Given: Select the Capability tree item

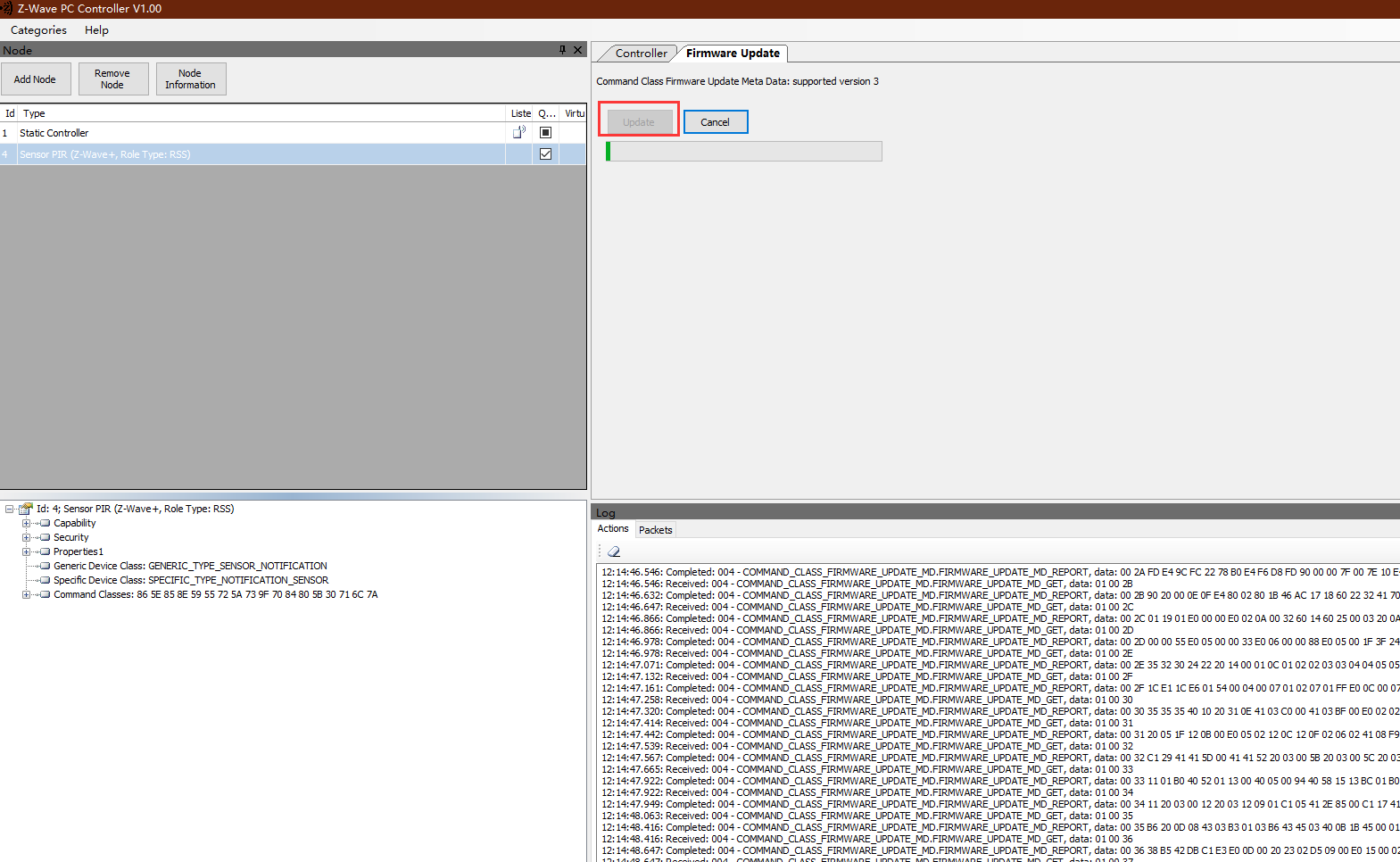Looking at the screenshot, I should (74, 523).
